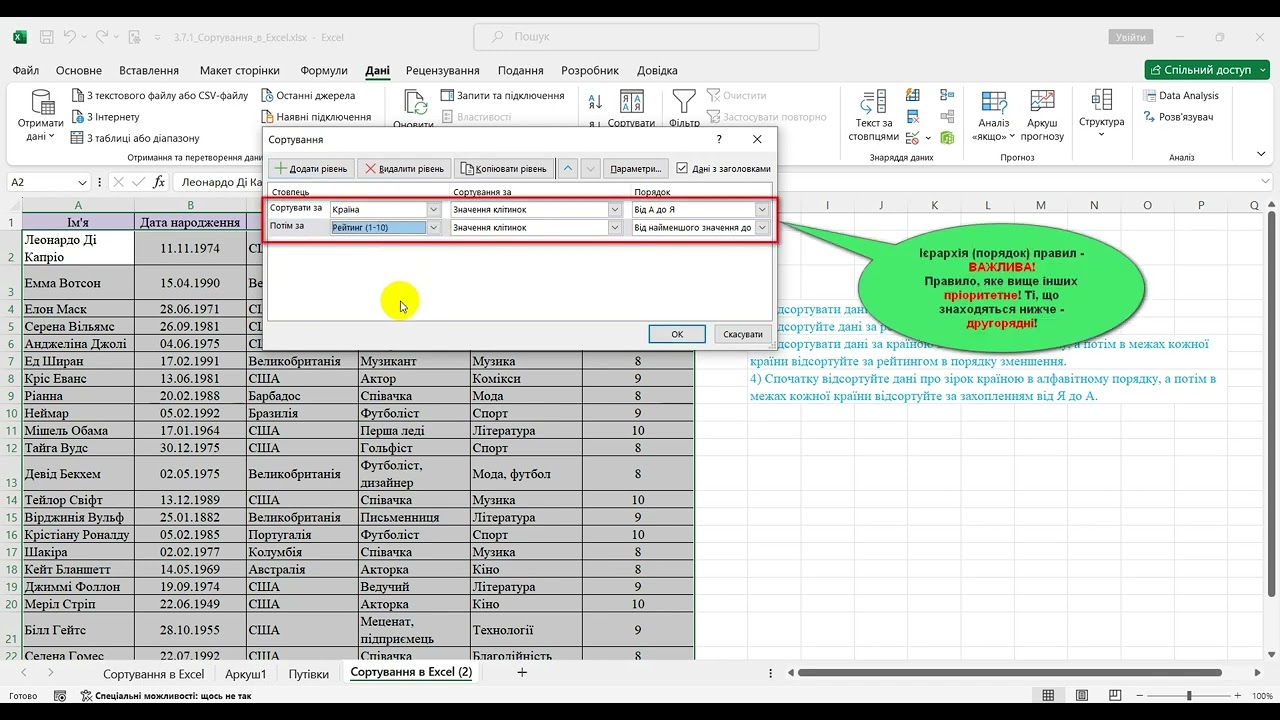Image resolution: width=1280 pixels, height=720 pixels.
Task: Expand the formula bar
Action: pos(1266,183)
